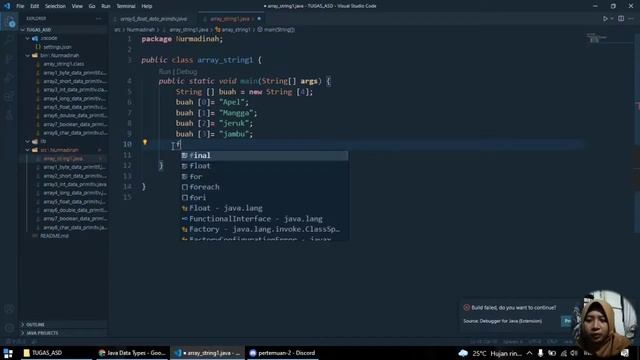
Task: Click Nurmadinah in the breadcrumb
Action: pyautogui.click(x=140, y=30)
